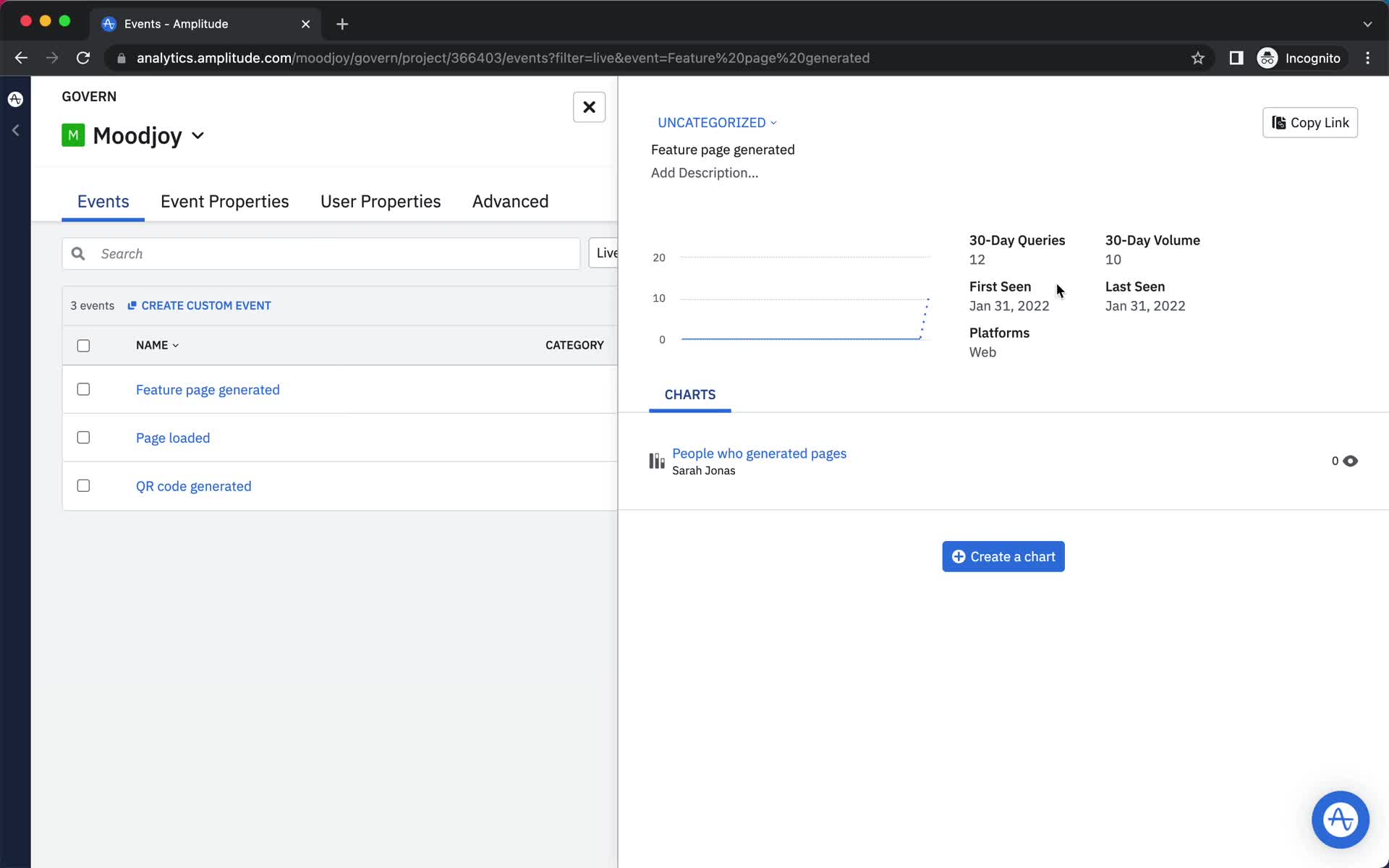Collapse the left sidebar chevron arrow
Screen dimensions: 1389x868
(x=15, y=130)
